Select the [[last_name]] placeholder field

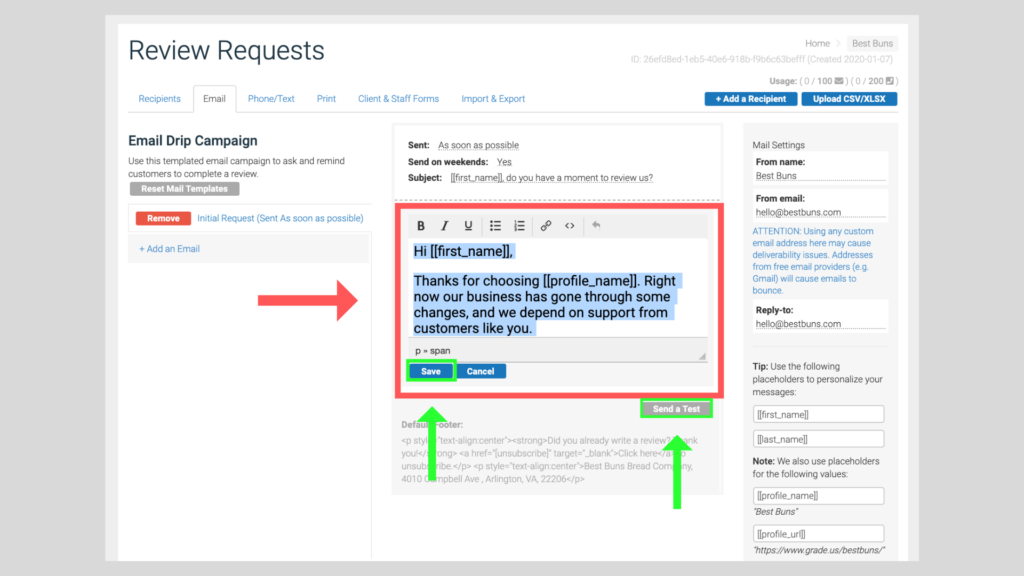(x=818, y=439)
